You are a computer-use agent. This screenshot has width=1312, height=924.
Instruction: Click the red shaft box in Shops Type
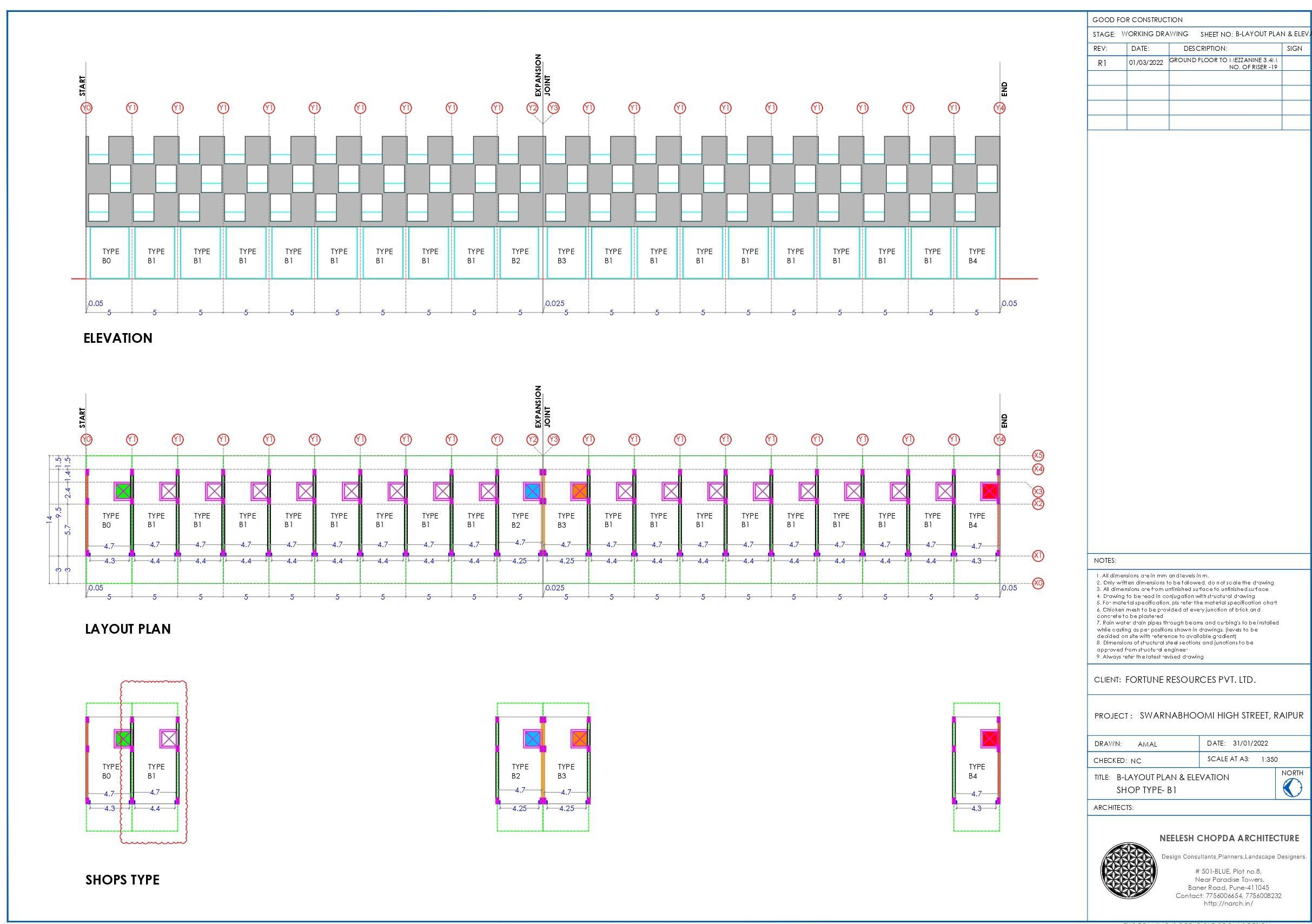click(x=989, y=739)
